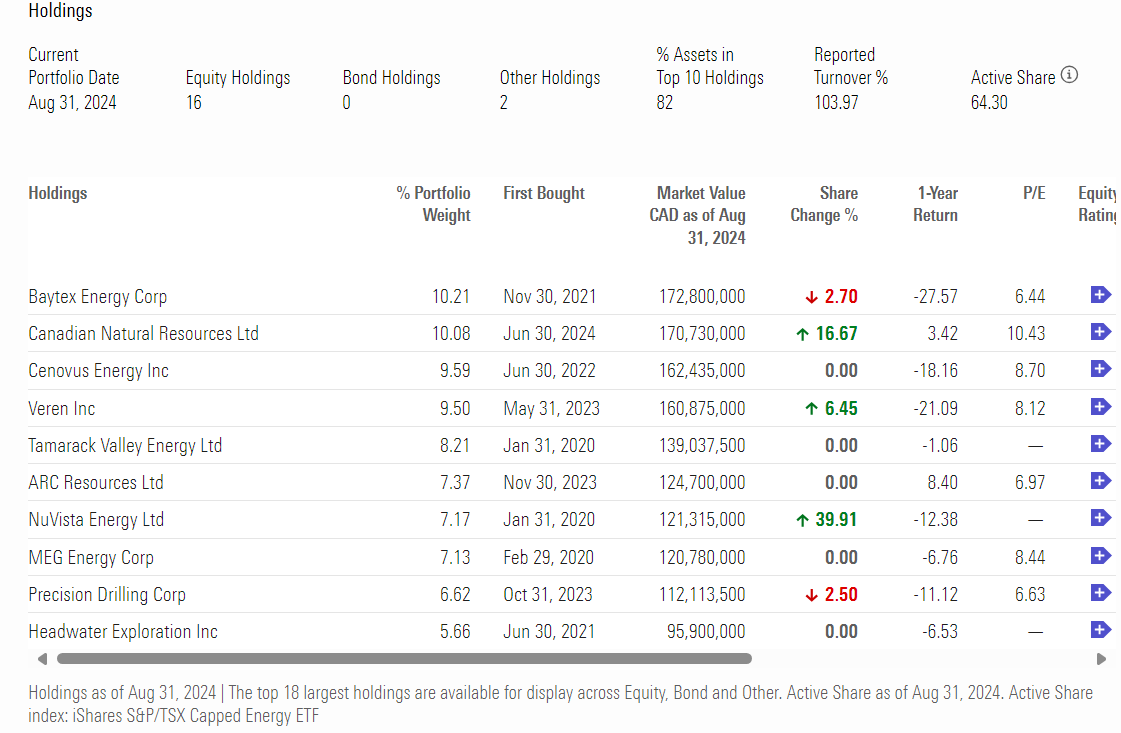This screenshot has width=1121, height=733.
Task: Open equity rating icon for Headwater Exploration Inc
Action: (x=1100, y=630)
